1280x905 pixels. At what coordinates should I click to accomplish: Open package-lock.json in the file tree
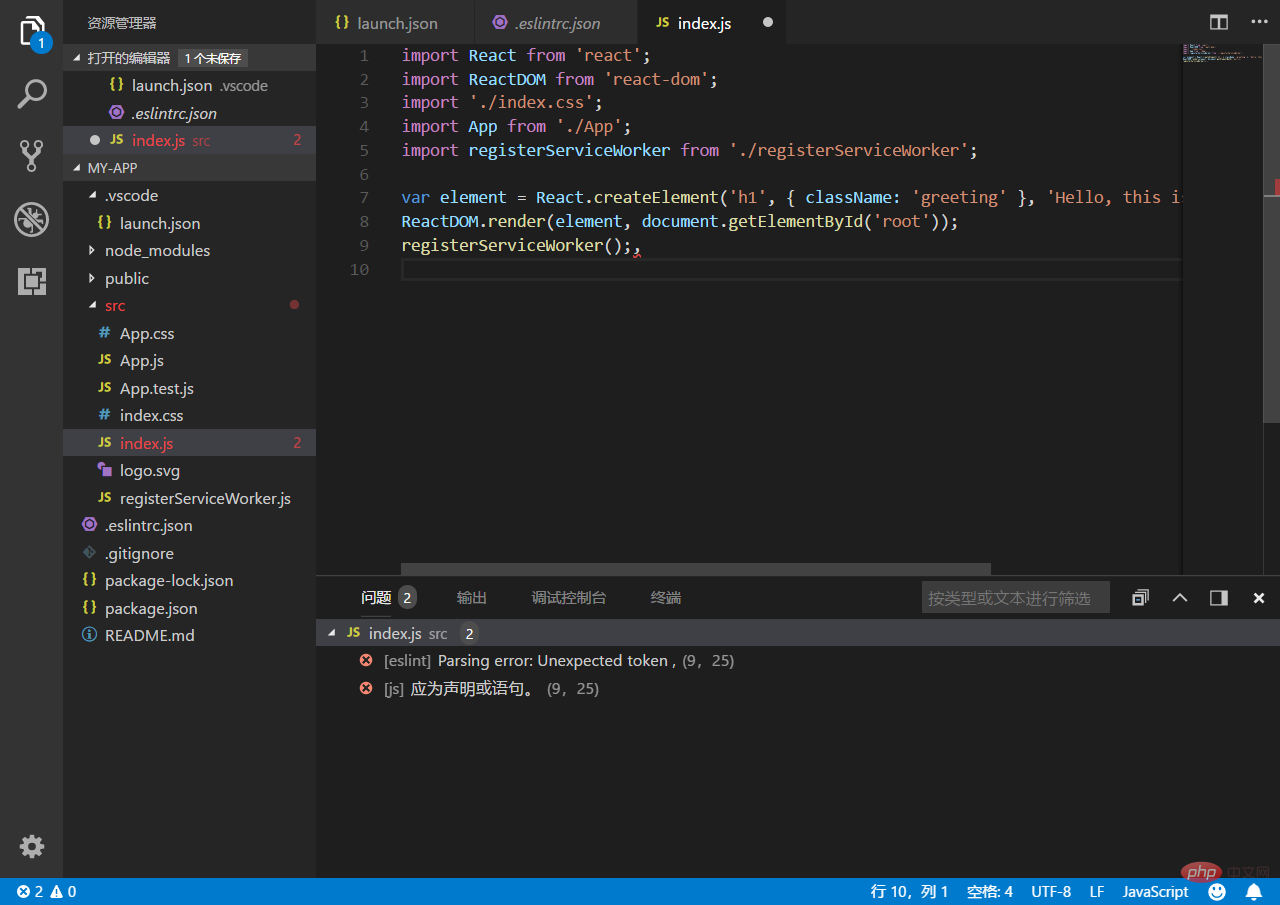(189, 581)
